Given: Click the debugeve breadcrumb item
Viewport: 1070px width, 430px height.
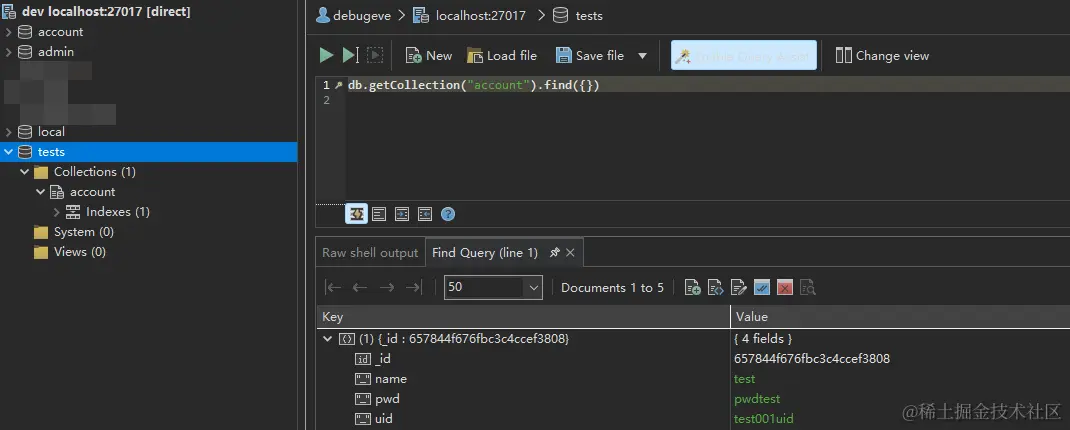Looking at the screenshot, I should coord(353,15).
